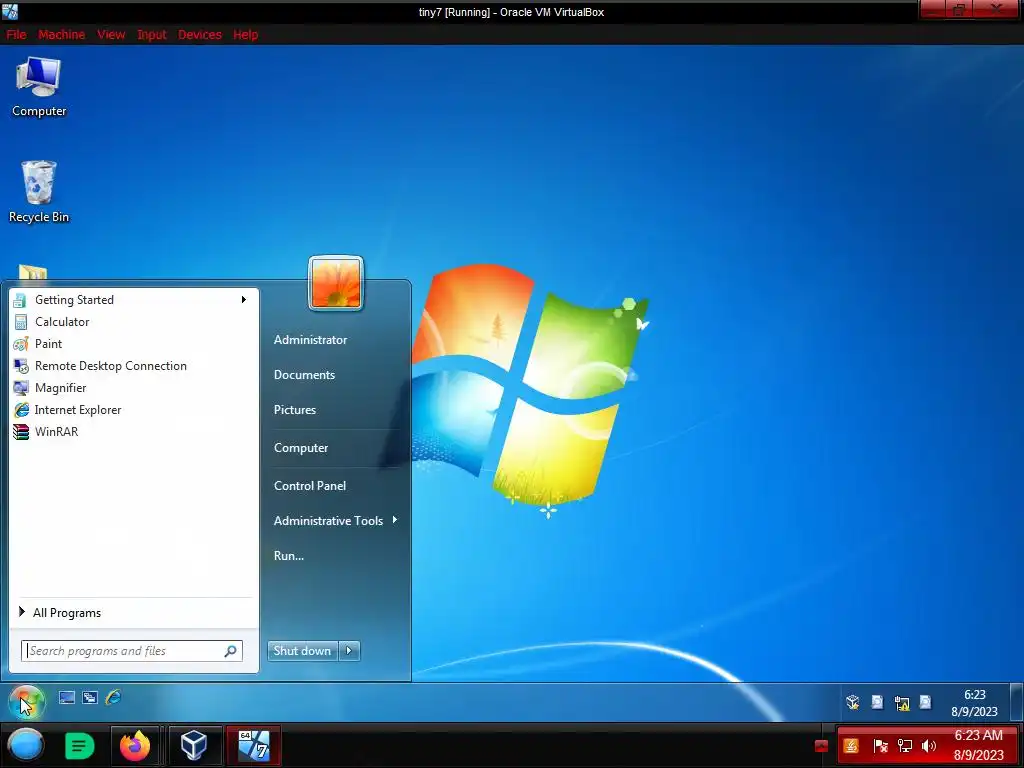1024x768 pixels.
Task: Click the VirtualBox Guest Additions tray icon
Action: tap(852, 703)
